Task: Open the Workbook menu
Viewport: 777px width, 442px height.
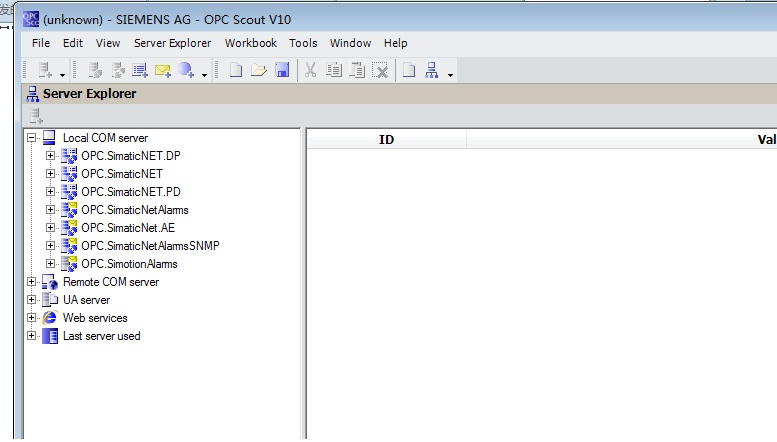Action: (251, 43)
